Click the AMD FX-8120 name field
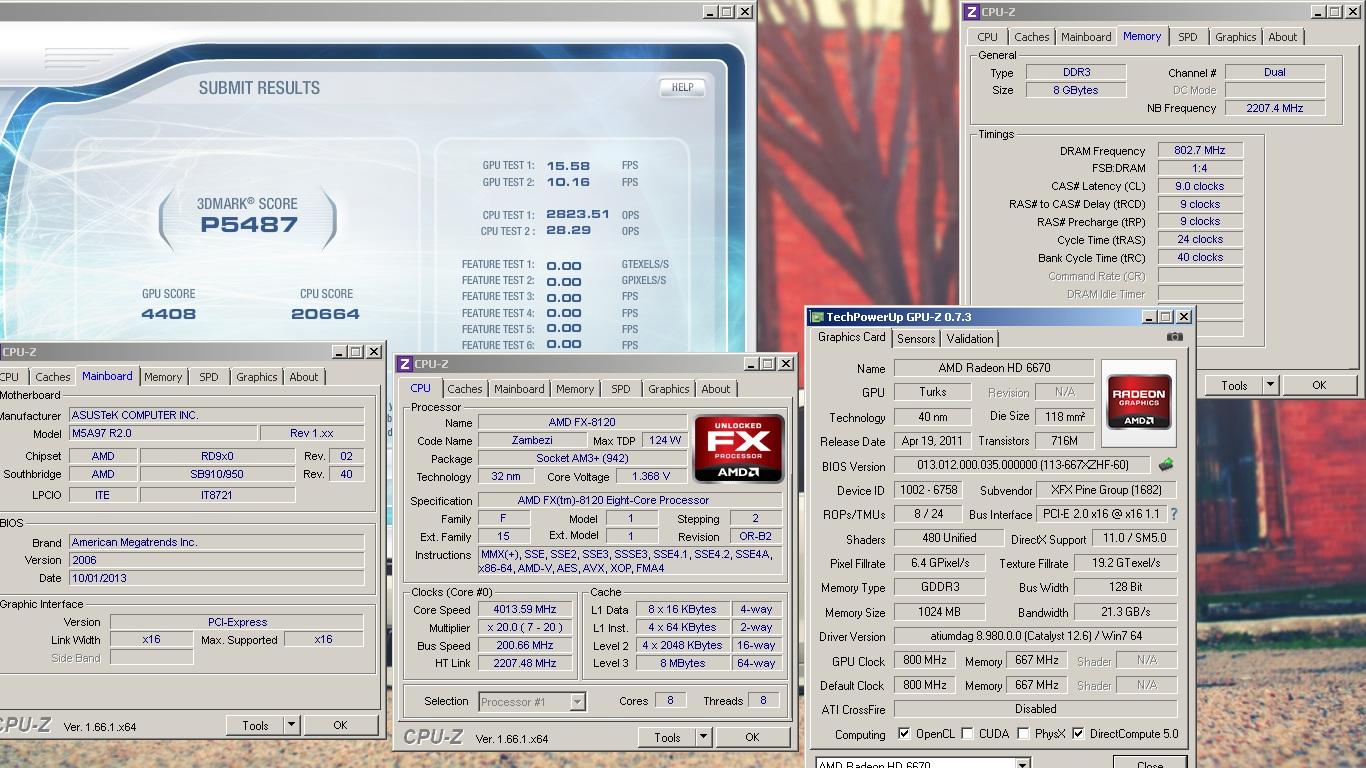Screen dimensions: 1366x768 click(582, 423)
